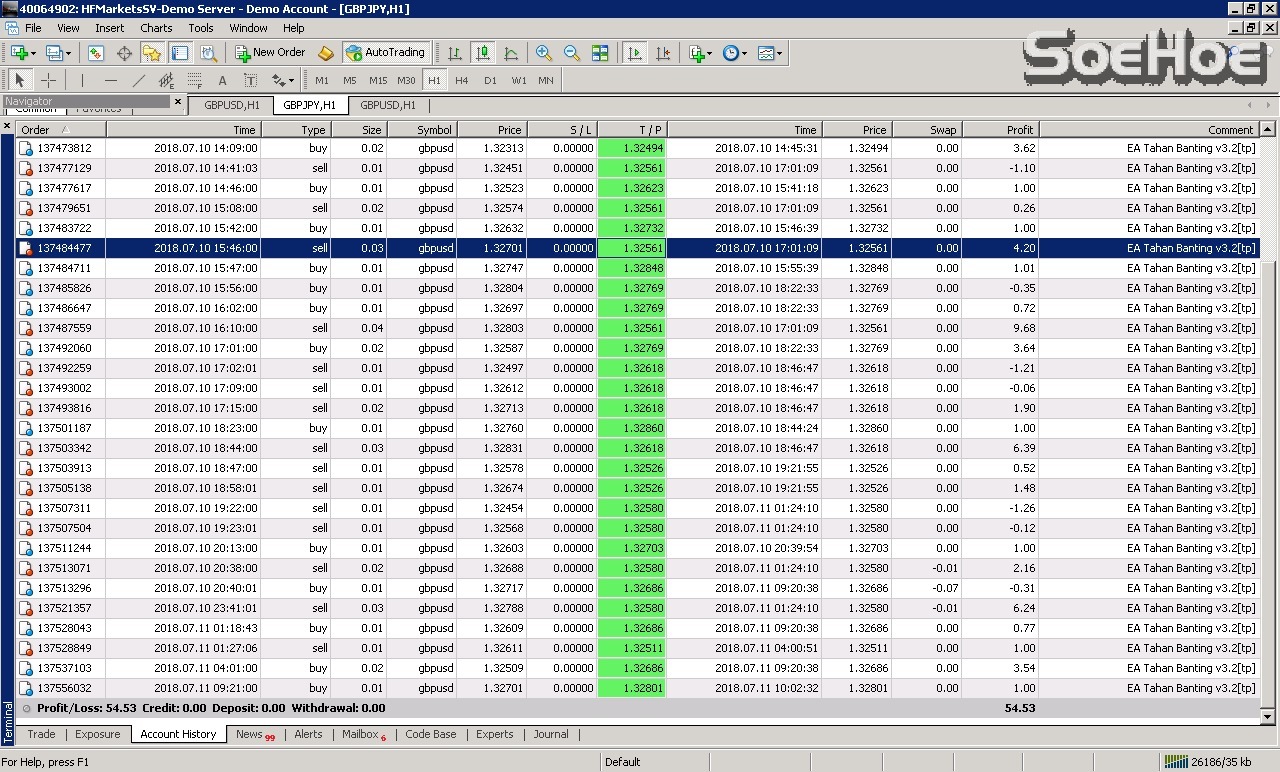Expand the new chart dropdown arrow
Screen dimensions: 1280x772
pyautogui.click(x=33, y=53)
